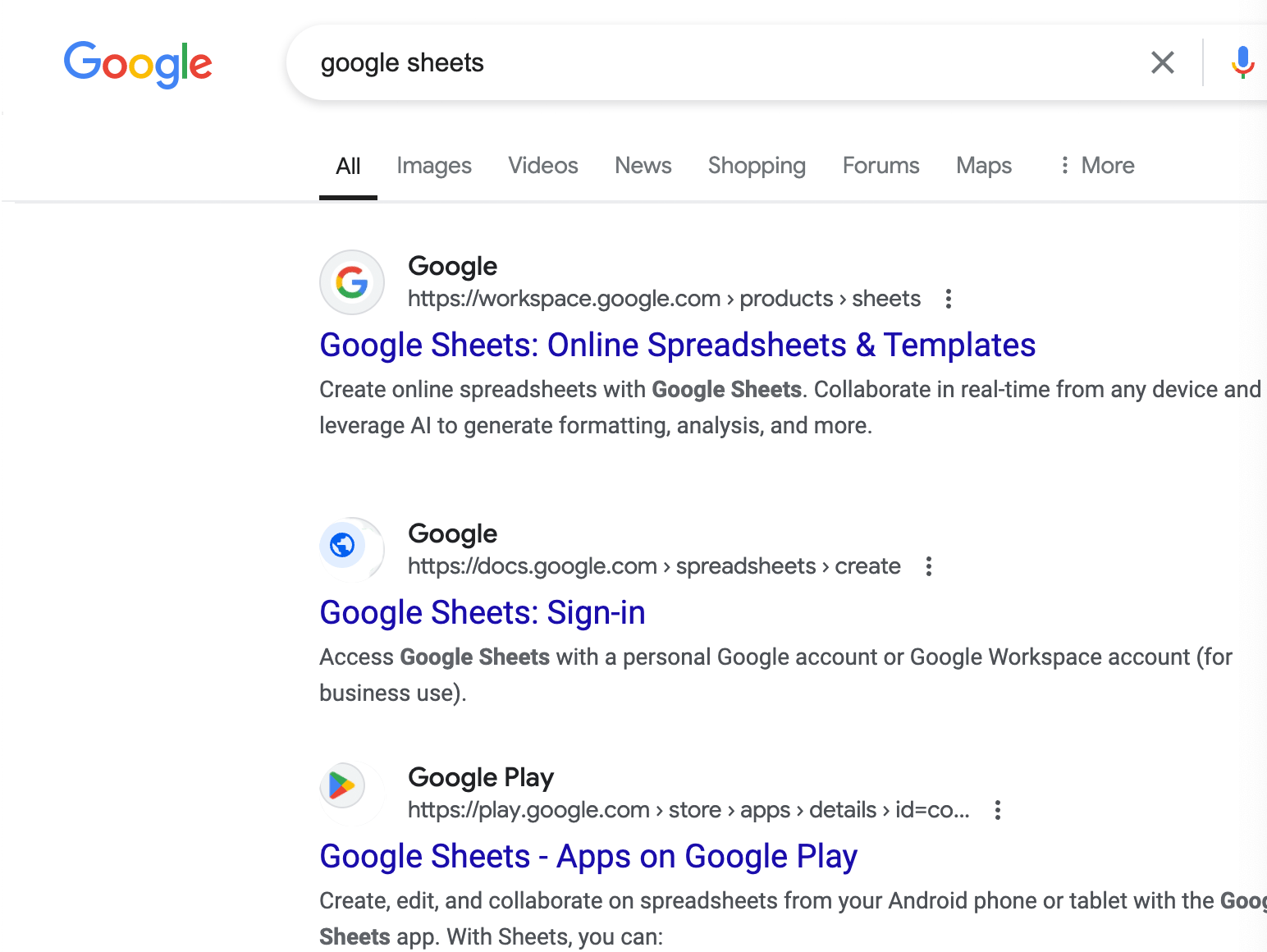Open the three-dot menu for the Sign-in result
Screen dimensions: 1267x952
[928, 566]
